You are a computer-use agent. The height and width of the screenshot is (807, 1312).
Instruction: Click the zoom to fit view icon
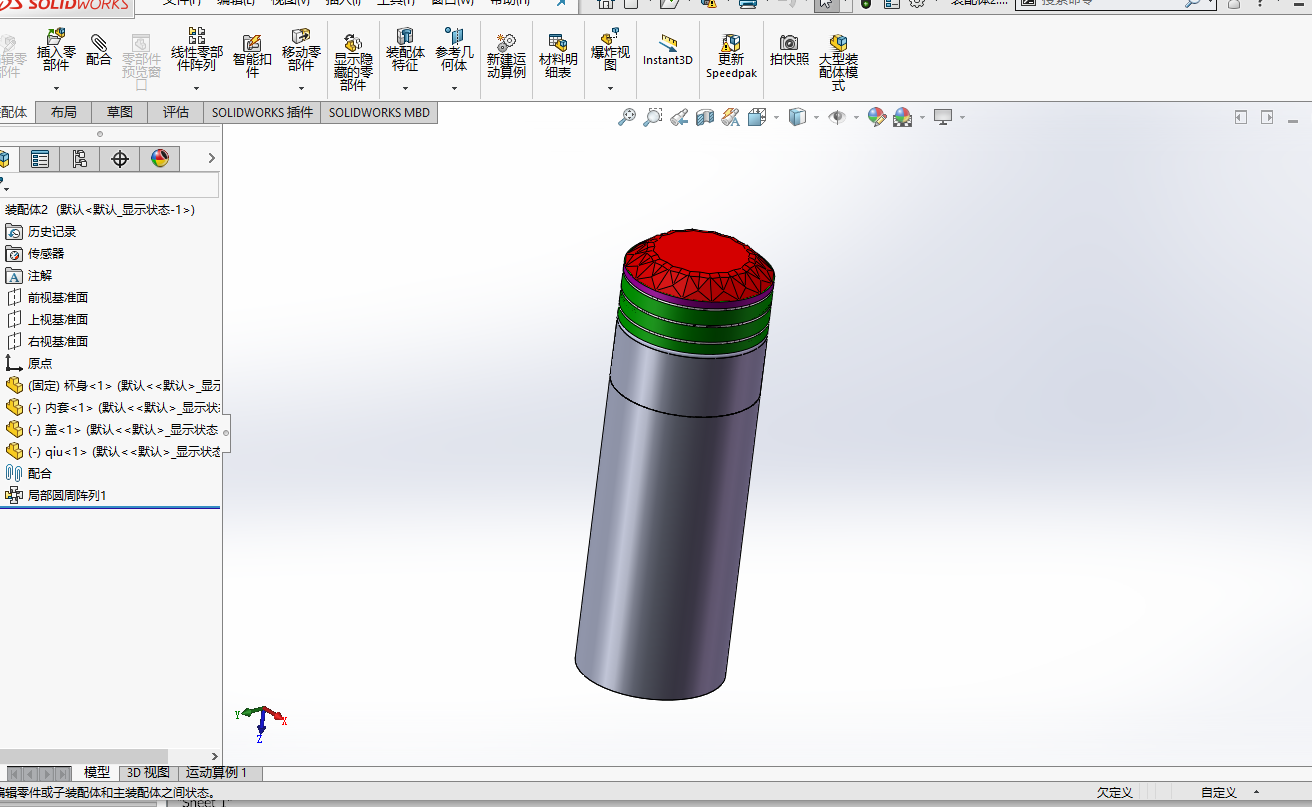(627, 118)
